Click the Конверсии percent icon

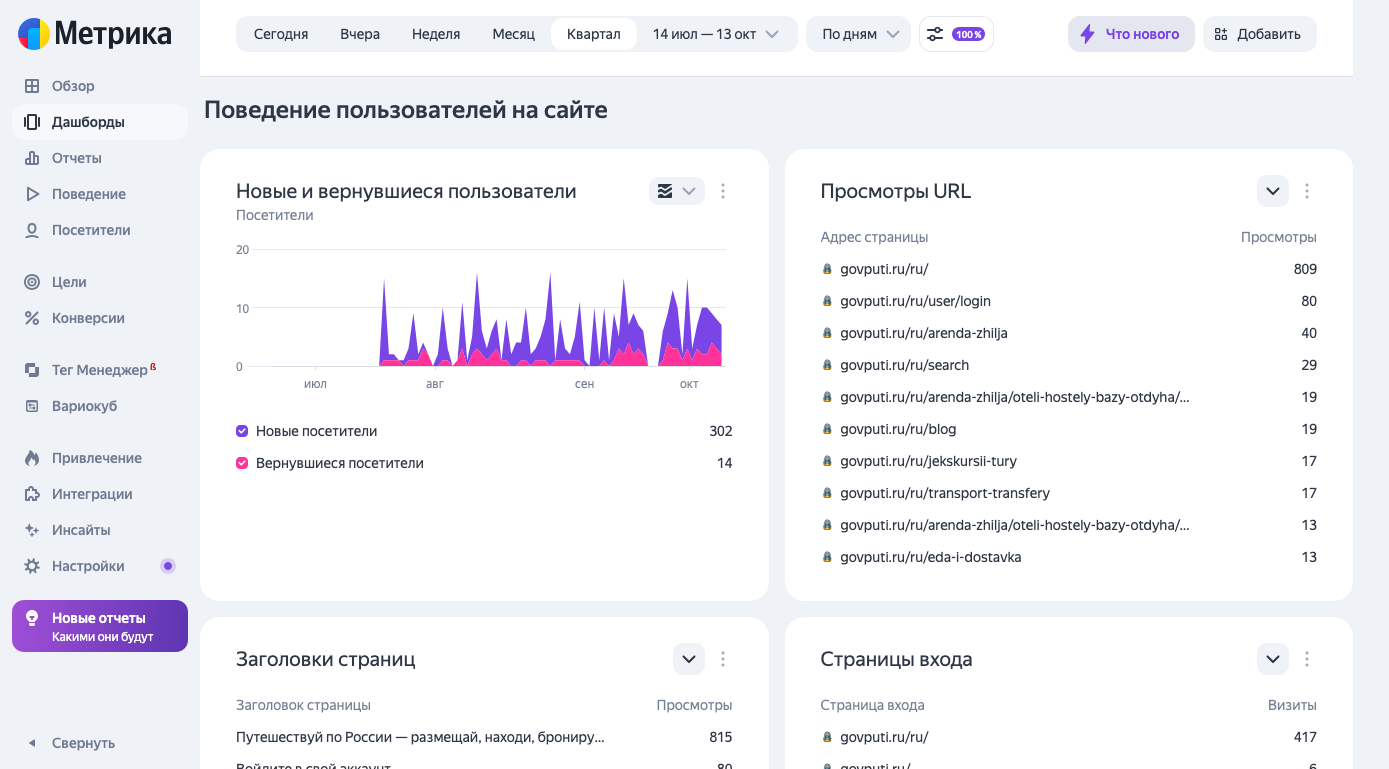pos(32,318)
